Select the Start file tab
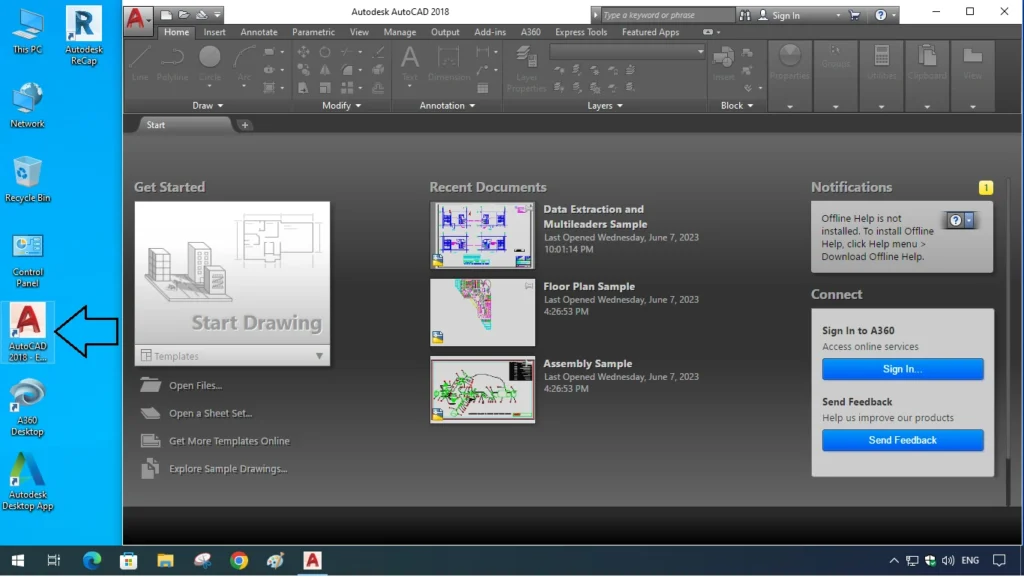This screenshot has width=1024, height=577. tap(184, 125)
